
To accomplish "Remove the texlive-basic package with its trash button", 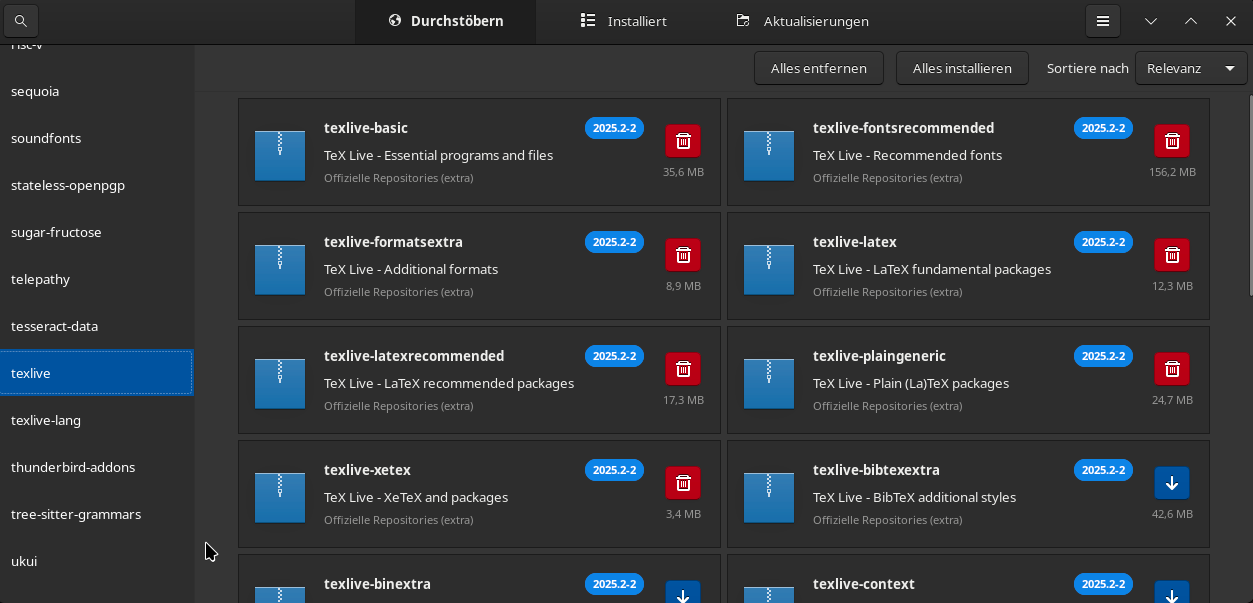I will tap(683, 141).
